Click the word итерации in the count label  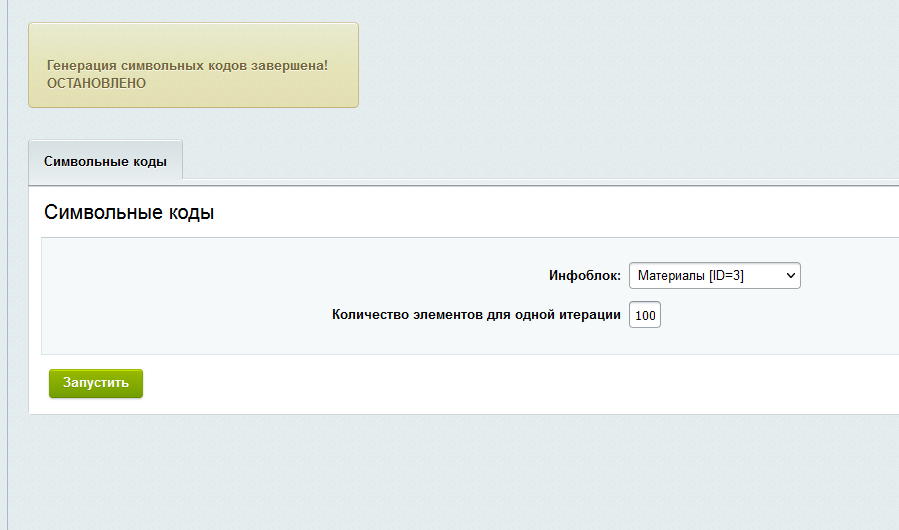pos(591,315)
